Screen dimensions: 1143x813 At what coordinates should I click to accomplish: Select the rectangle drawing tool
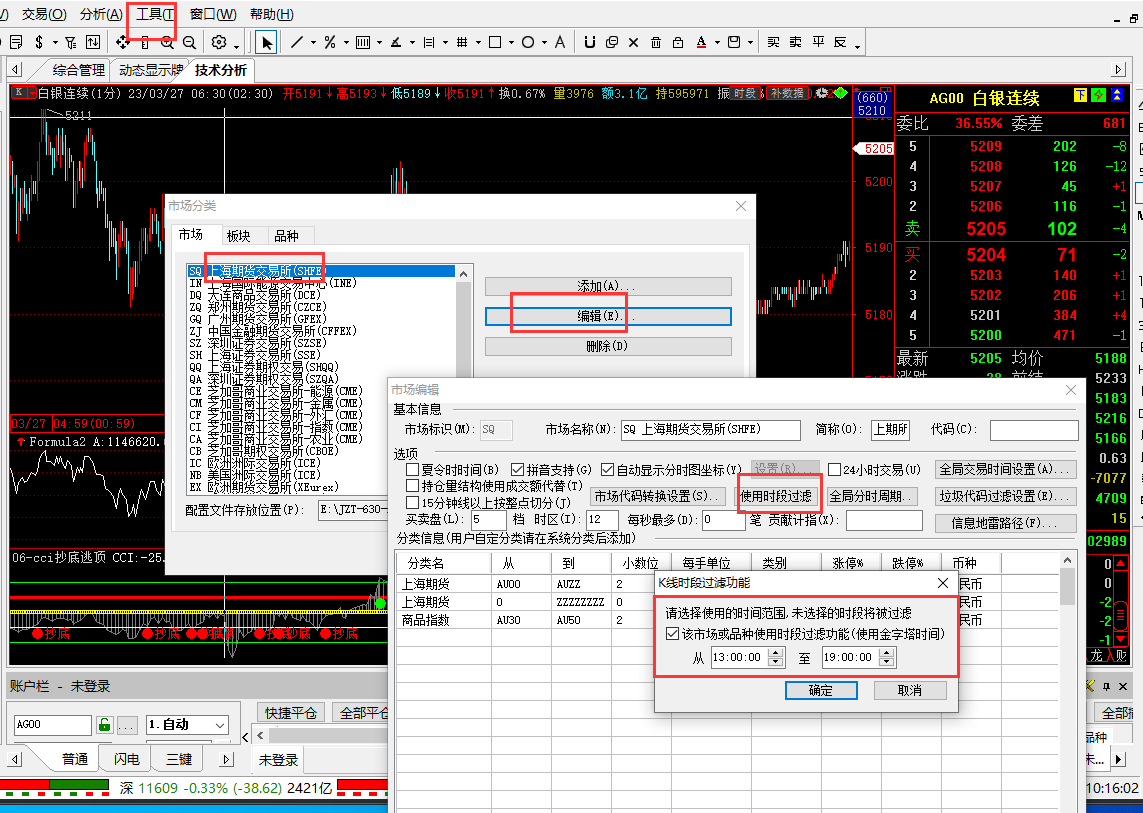494,42
